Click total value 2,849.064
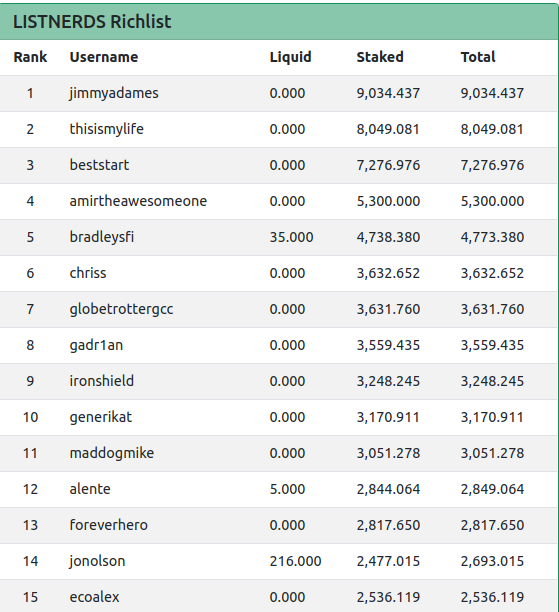 [x=492, y=489]
